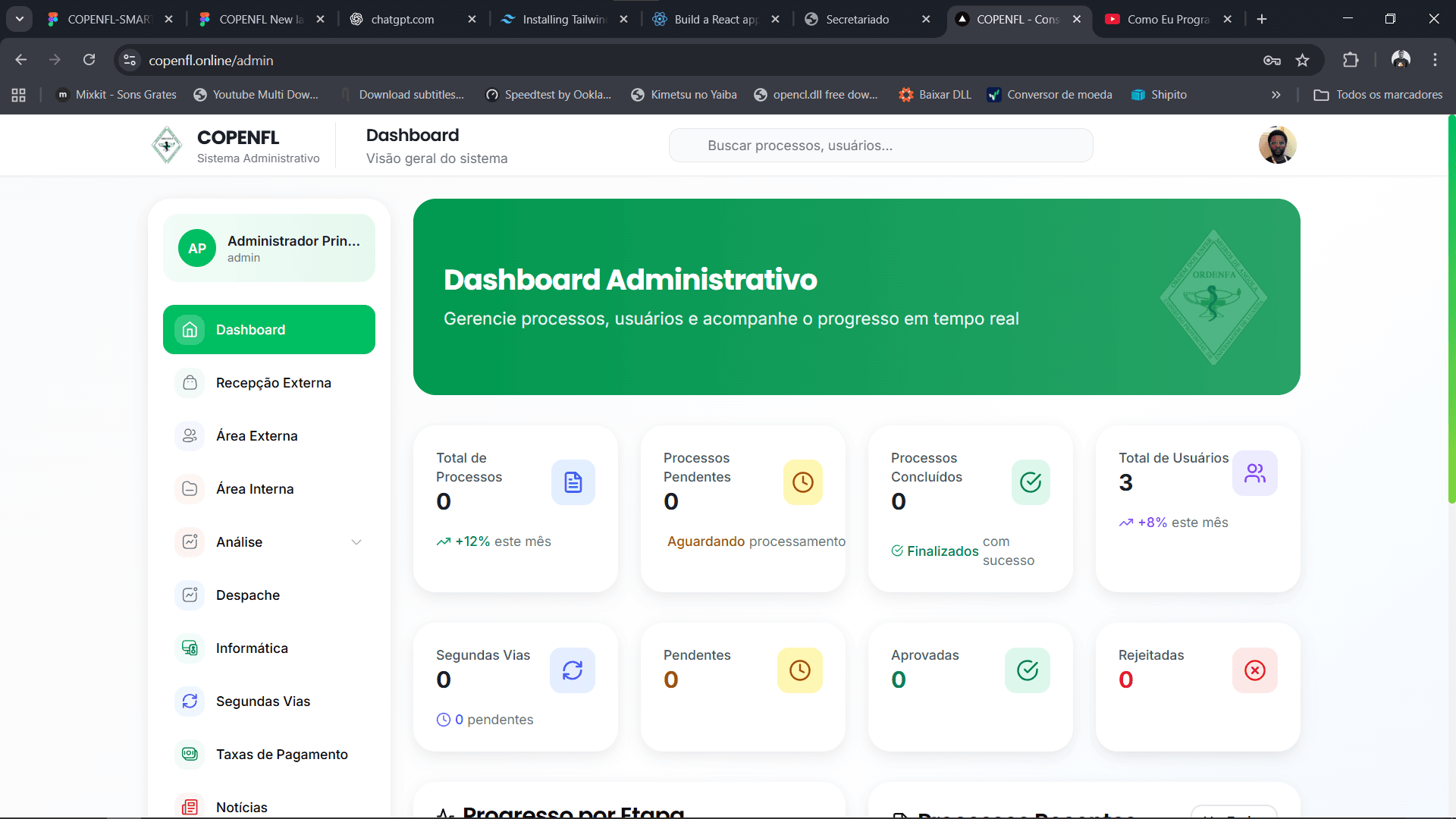
Task: Open the apps grid shortcut in bookmarks bar
Action: coord(19,95)
